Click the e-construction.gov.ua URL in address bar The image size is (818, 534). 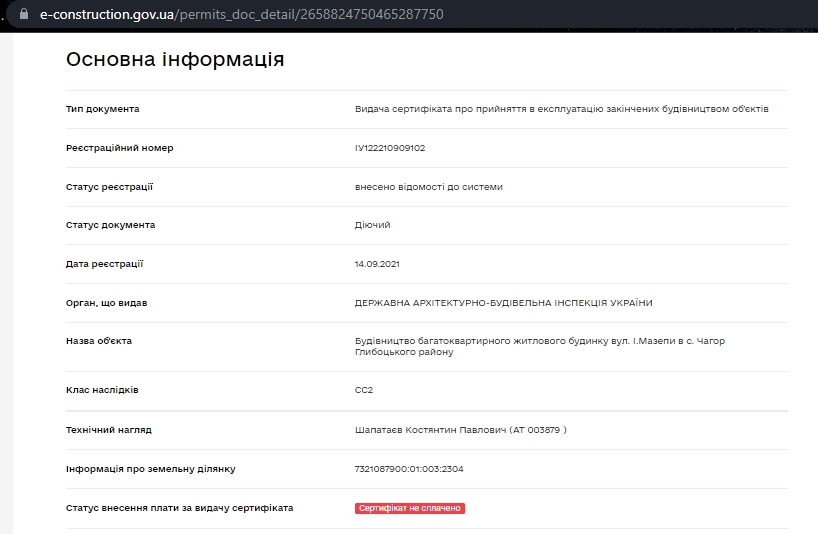coord(242,14)
